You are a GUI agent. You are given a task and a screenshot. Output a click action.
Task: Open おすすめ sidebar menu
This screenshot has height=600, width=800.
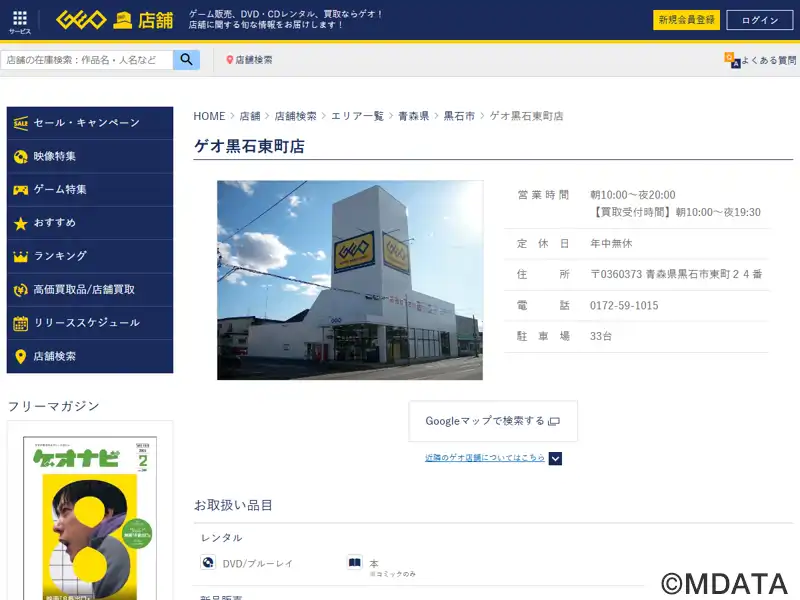(90, 223)
